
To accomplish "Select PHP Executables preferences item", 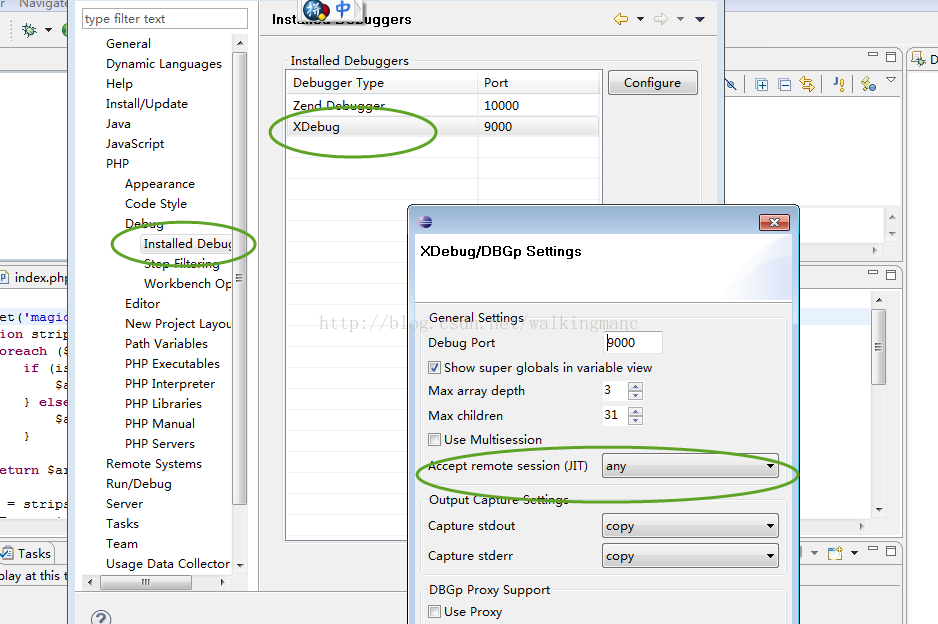I will (172, 364).
